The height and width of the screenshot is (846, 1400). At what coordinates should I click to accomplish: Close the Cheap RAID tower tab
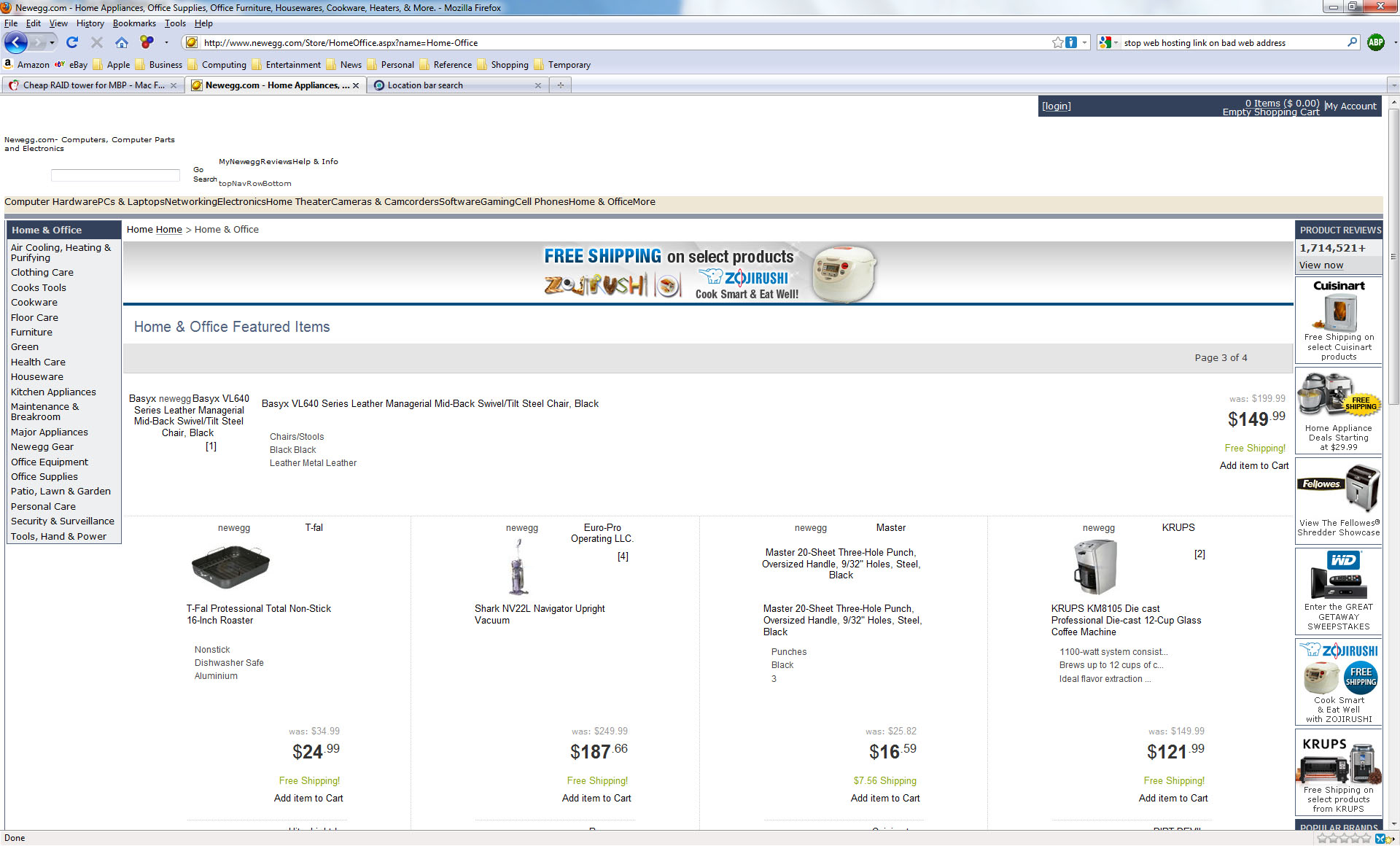coord(174,85)
